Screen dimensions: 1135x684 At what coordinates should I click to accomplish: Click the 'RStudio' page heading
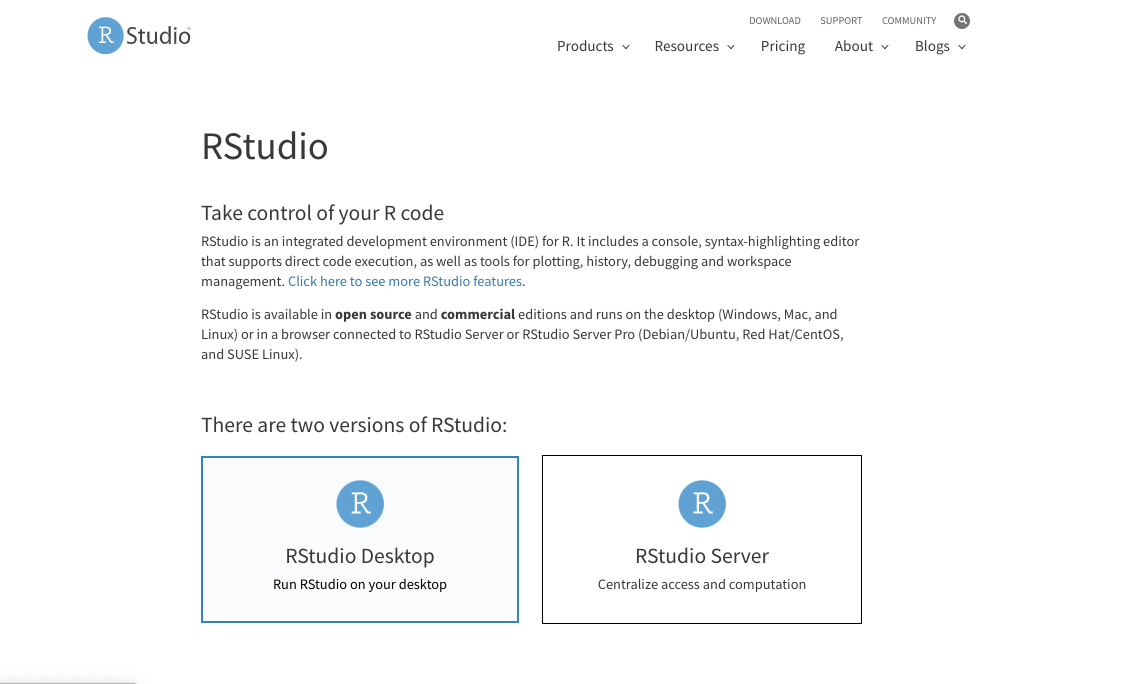pos(264,147)
